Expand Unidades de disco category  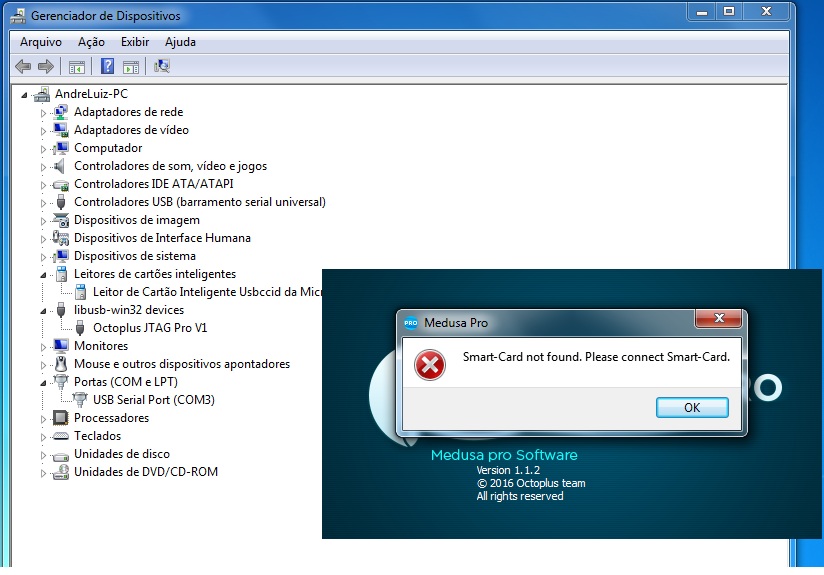point(44,455)
